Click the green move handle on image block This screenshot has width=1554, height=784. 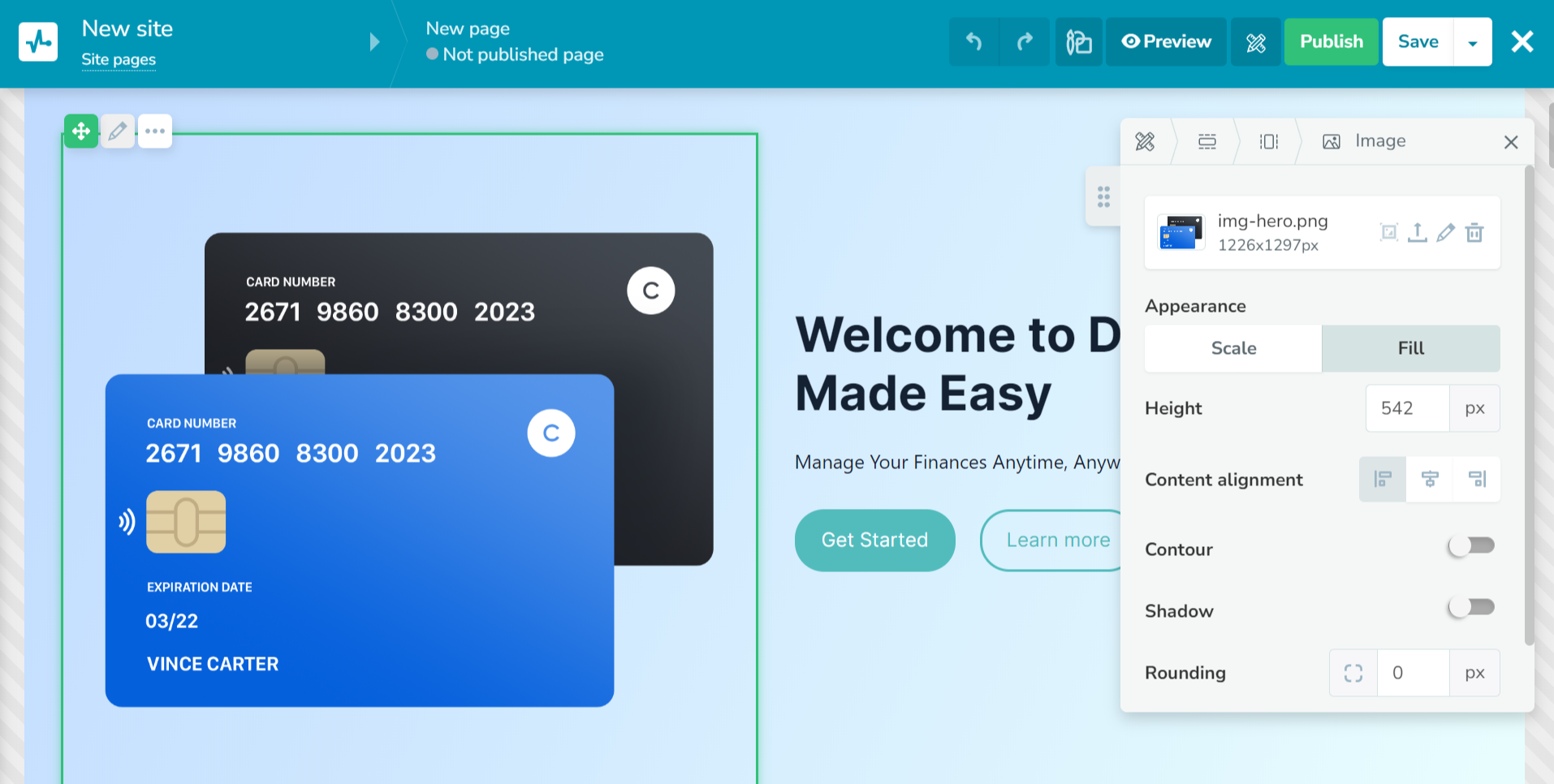pyautogui.click(x=81, y=131)
